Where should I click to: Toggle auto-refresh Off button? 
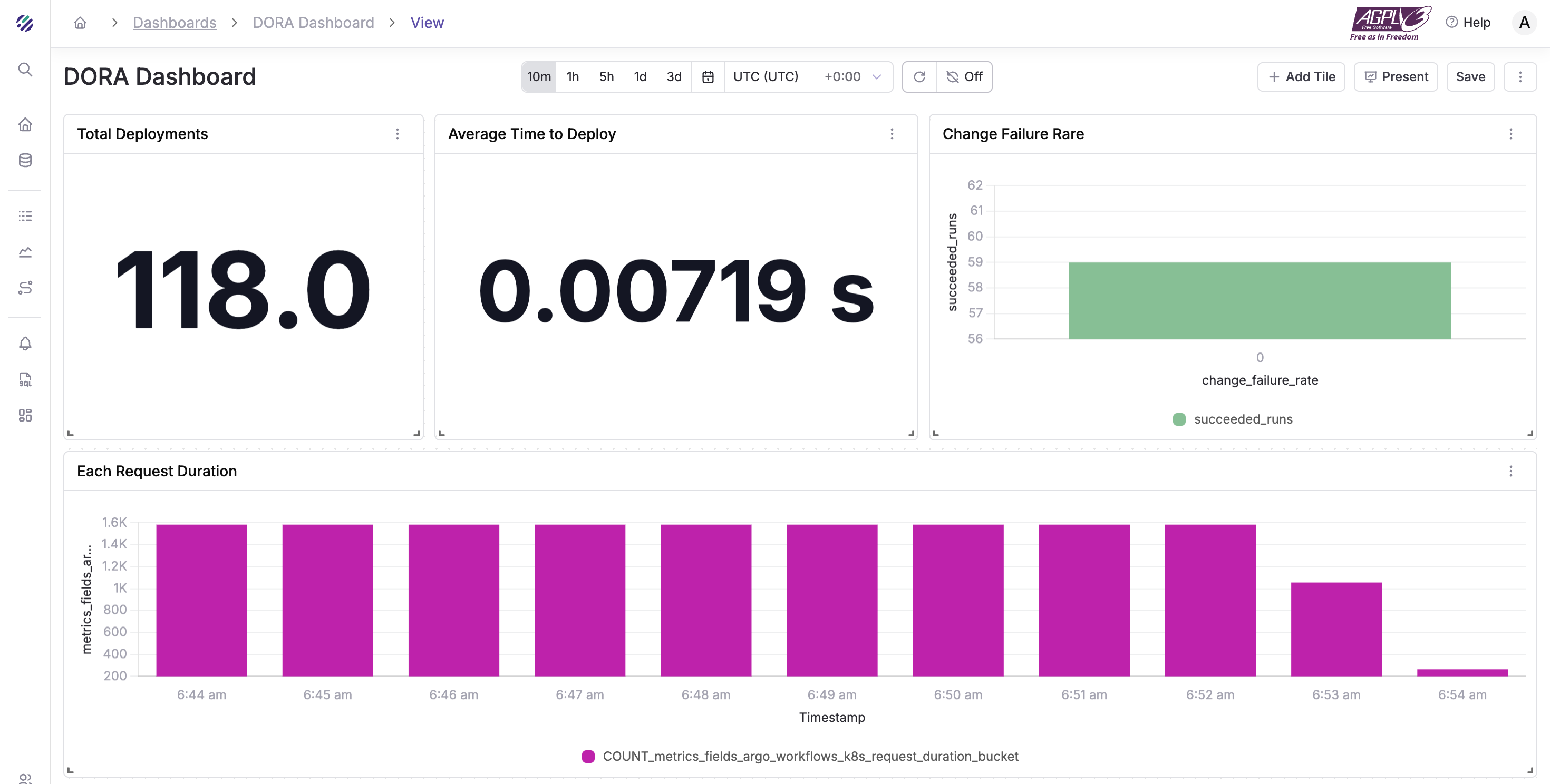coord(964,77)
